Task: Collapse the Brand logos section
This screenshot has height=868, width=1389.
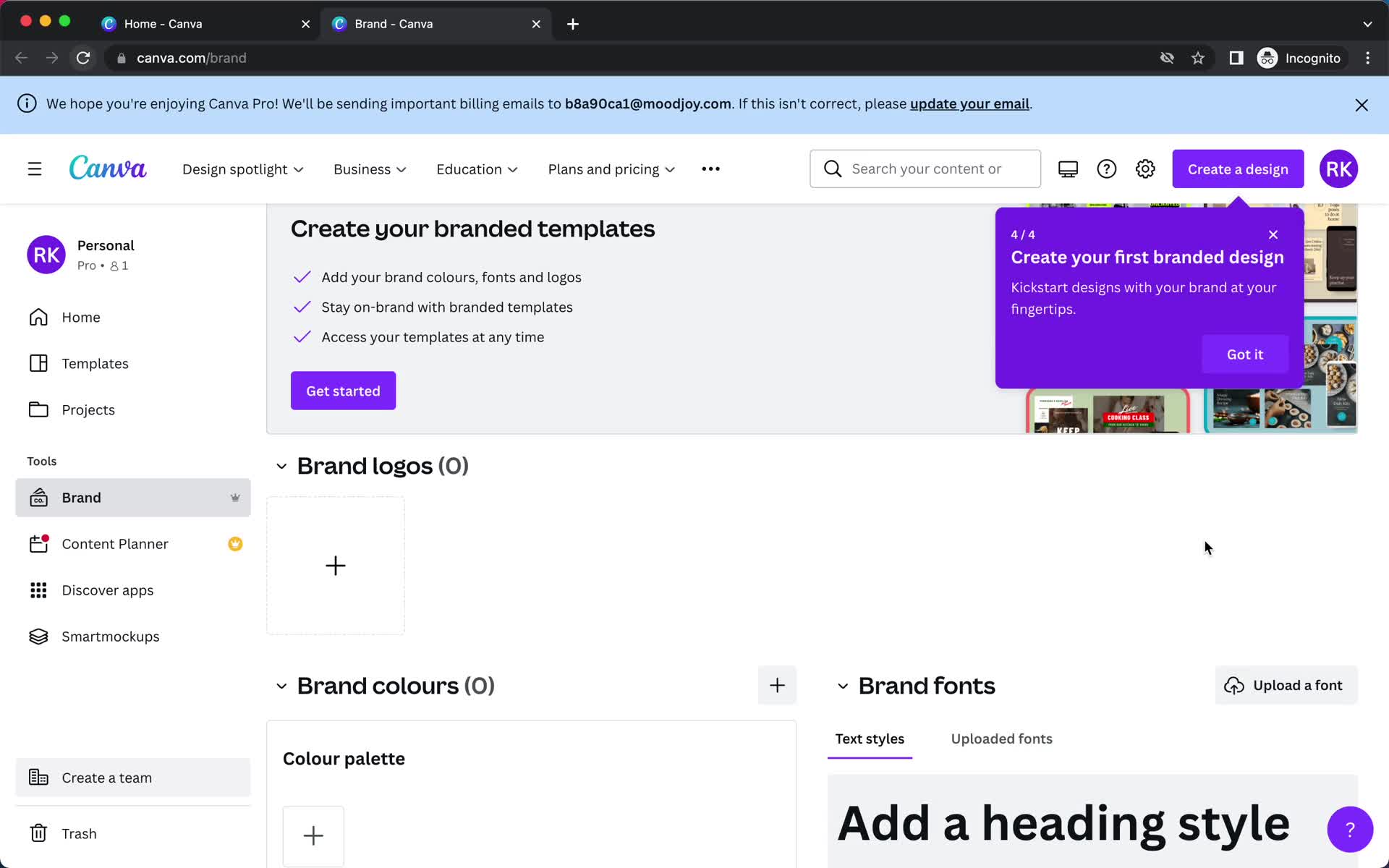Action: 281,467
